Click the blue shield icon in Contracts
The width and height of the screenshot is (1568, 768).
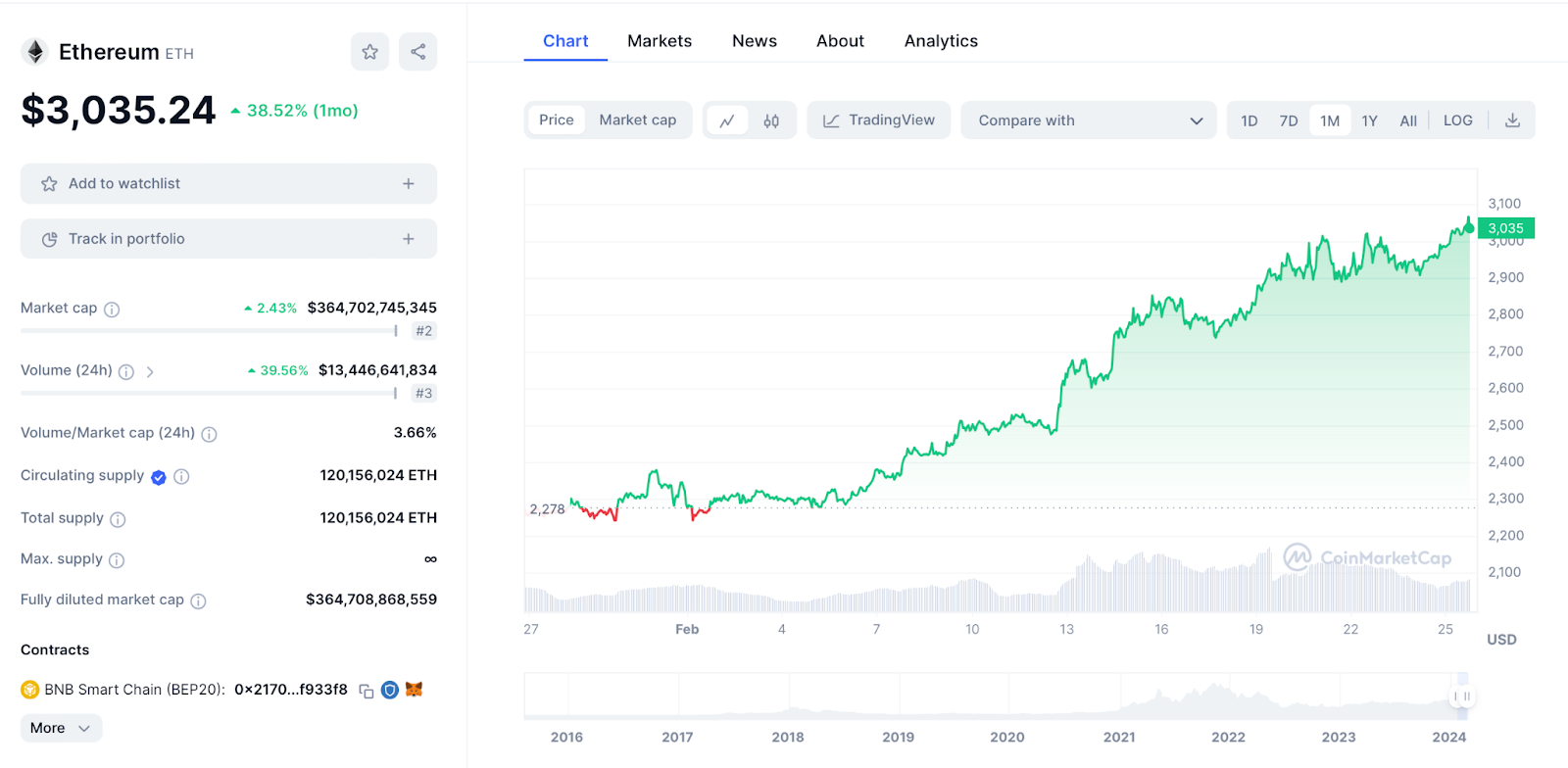tap(390, 690)
